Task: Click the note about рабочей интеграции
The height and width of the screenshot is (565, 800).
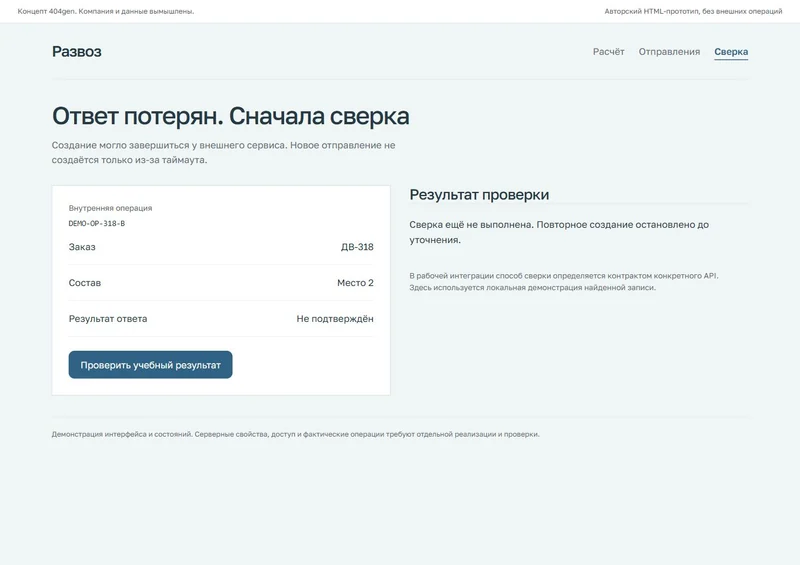Action: pyautogui.click(x=564, y=282)
